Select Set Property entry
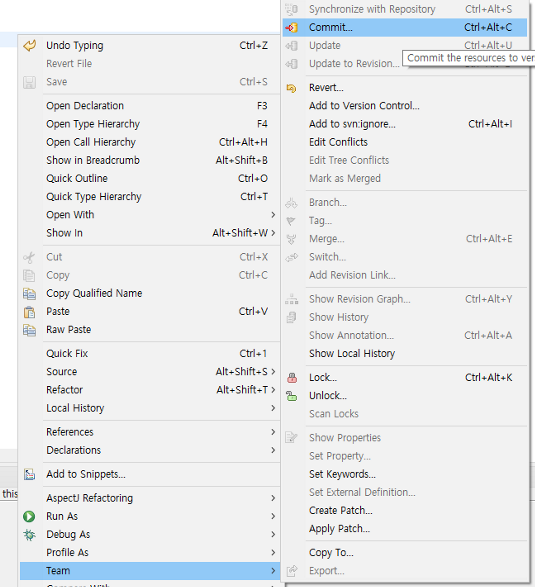The image size is (535, 587). [x=405, y=456]
